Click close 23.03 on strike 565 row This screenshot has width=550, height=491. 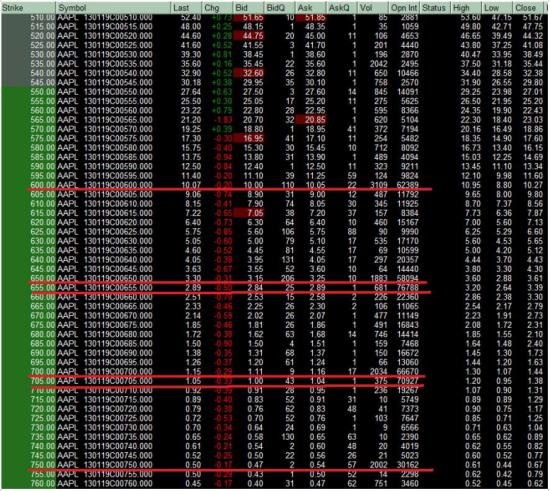point(533,120)
